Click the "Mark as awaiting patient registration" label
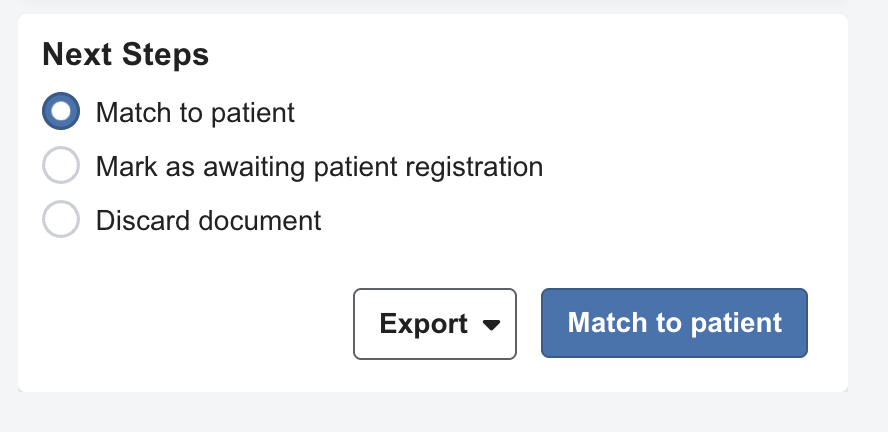This screenshot has height=432, width=888. (x=319, y=166)
